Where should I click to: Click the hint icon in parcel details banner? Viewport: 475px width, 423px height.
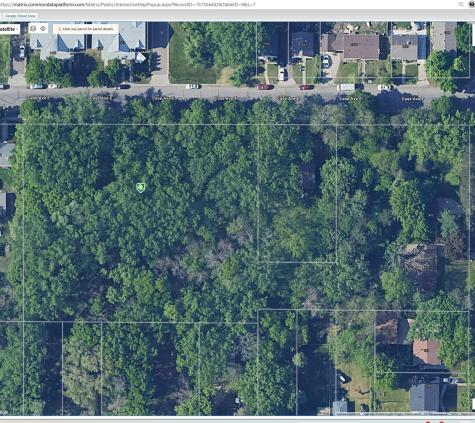59,29
